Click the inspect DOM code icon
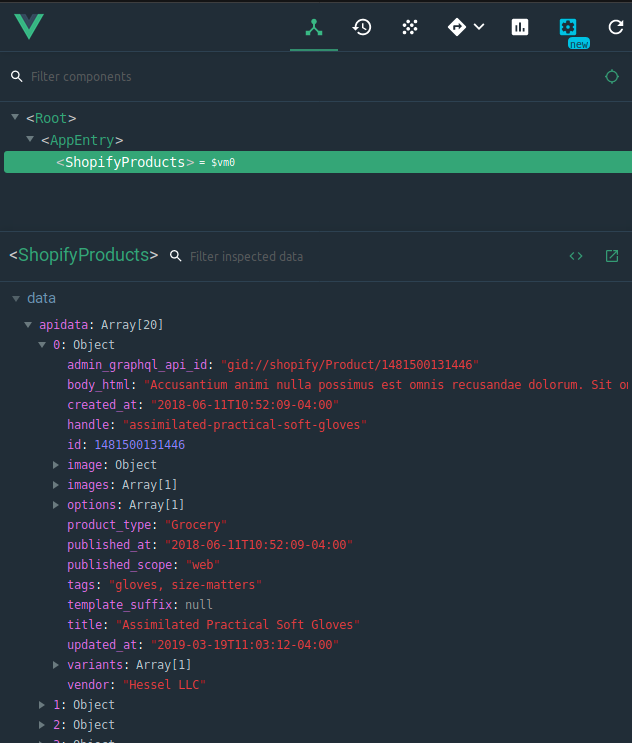The width and height of the screenshot is (632, 743). point(576,256)
